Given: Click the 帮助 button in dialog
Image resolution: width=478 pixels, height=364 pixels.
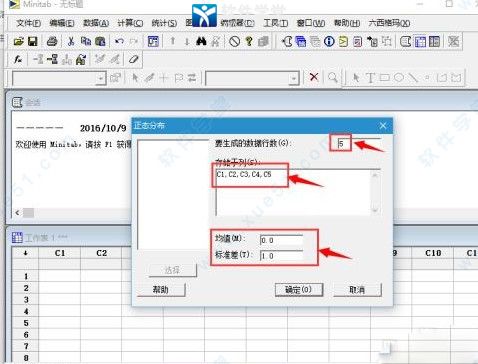Looking at the screenshot, I should (161, 290).
